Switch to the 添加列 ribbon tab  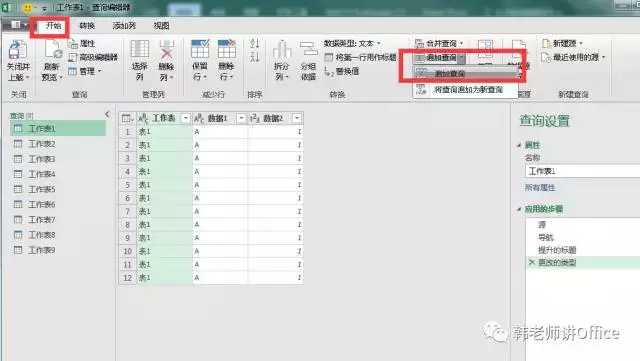pos(124,26)
